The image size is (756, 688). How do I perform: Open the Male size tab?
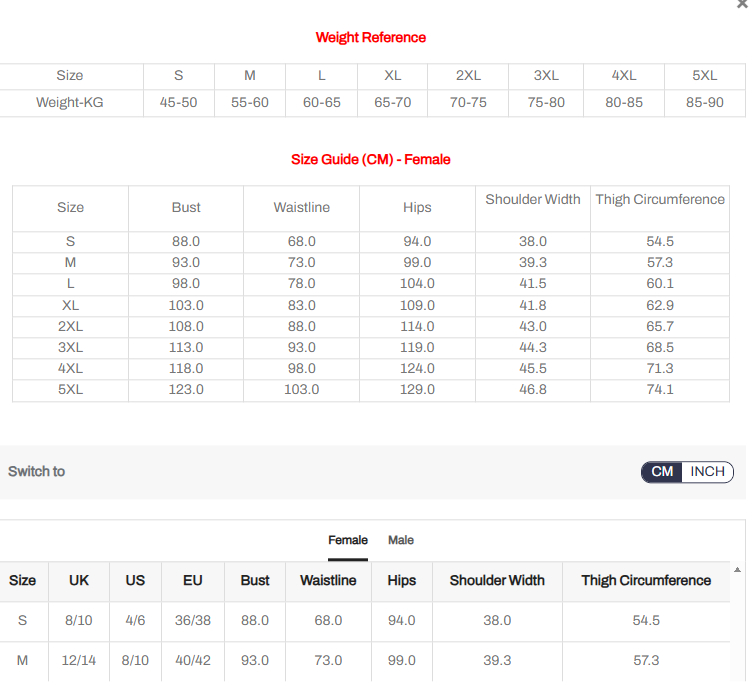401,540
